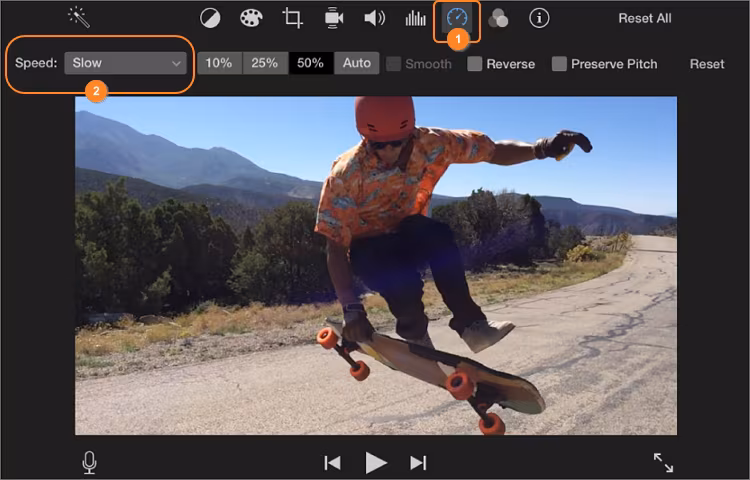Viewport: 750px width, 480px height.
Task: Select the Crop tool icon
Action: click(292, 18)
